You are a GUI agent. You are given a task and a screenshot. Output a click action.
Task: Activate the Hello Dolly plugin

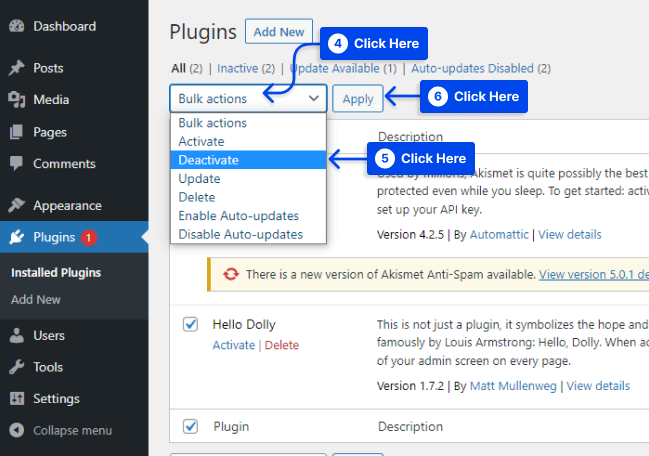click(234, 345)
